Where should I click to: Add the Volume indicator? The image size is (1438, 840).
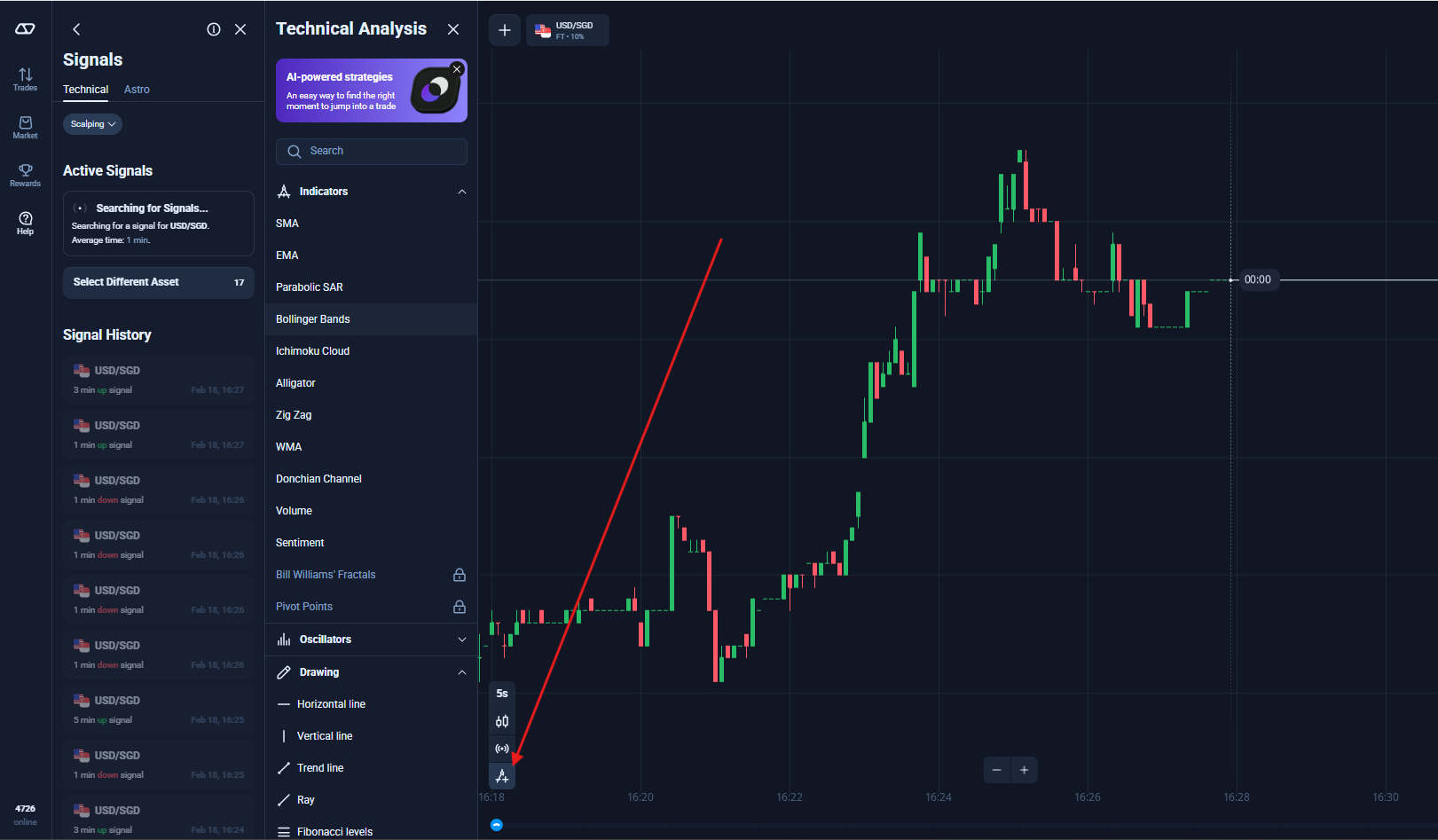click(x=371, y=511)
